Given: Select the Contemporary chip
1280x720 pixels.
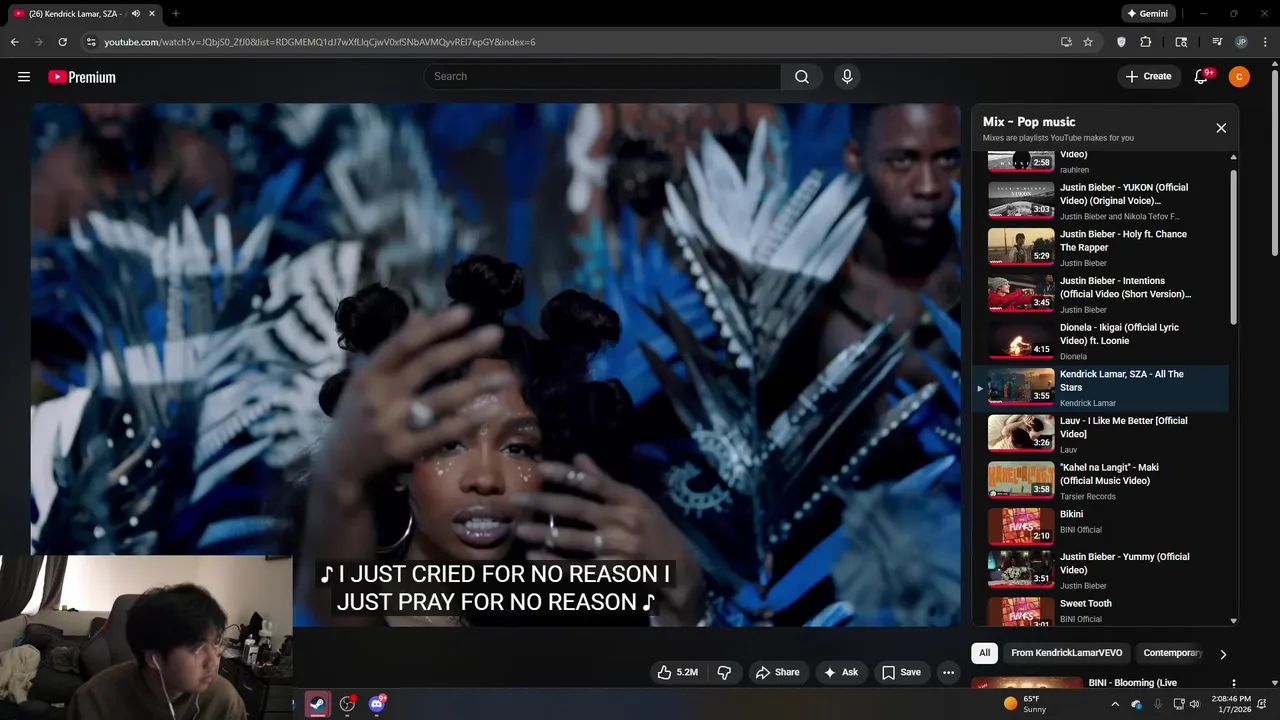Looking at the screenshot, I should point(1172,653).
